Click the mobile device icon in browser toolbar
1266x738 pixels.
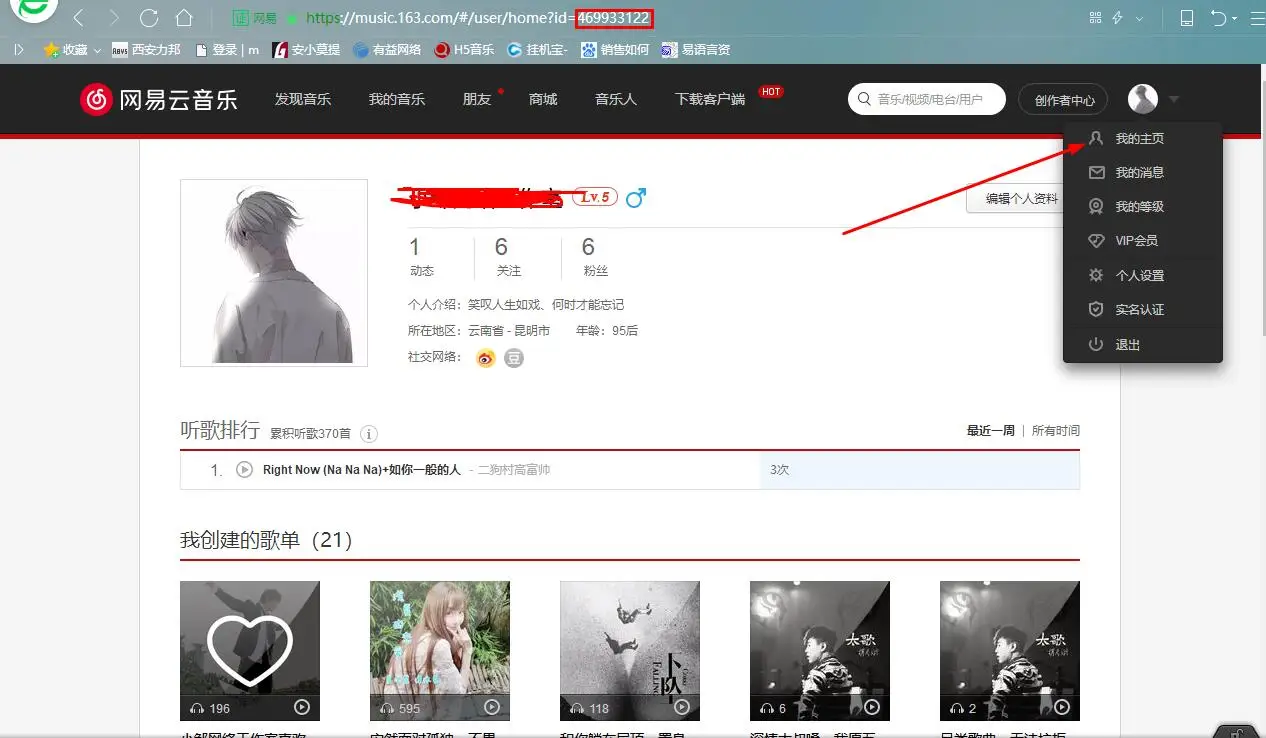[1187, 18]
